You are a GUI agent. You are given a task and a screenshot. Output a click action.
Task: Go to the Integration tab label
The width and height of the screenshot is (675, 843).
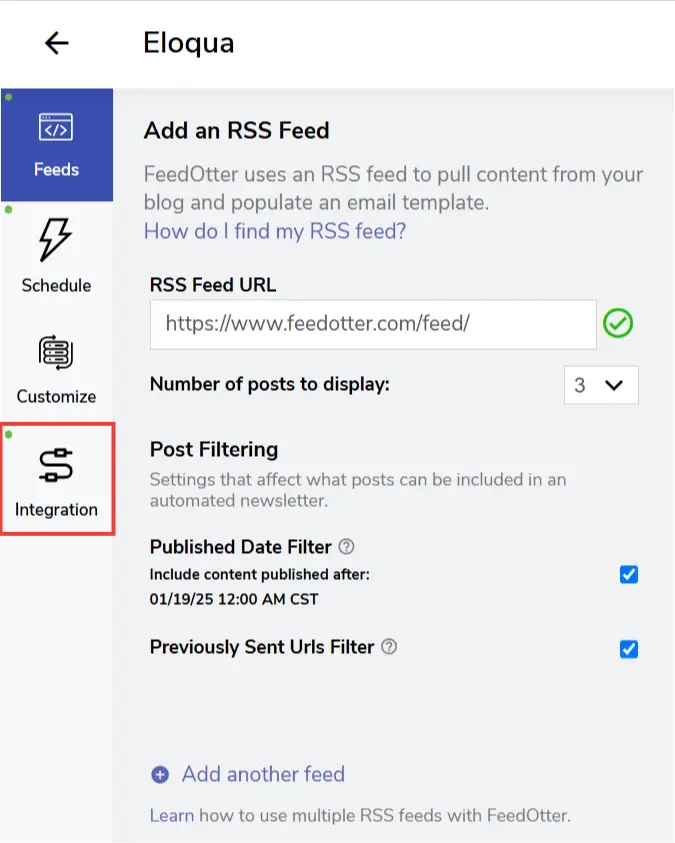tap(56, 509)
